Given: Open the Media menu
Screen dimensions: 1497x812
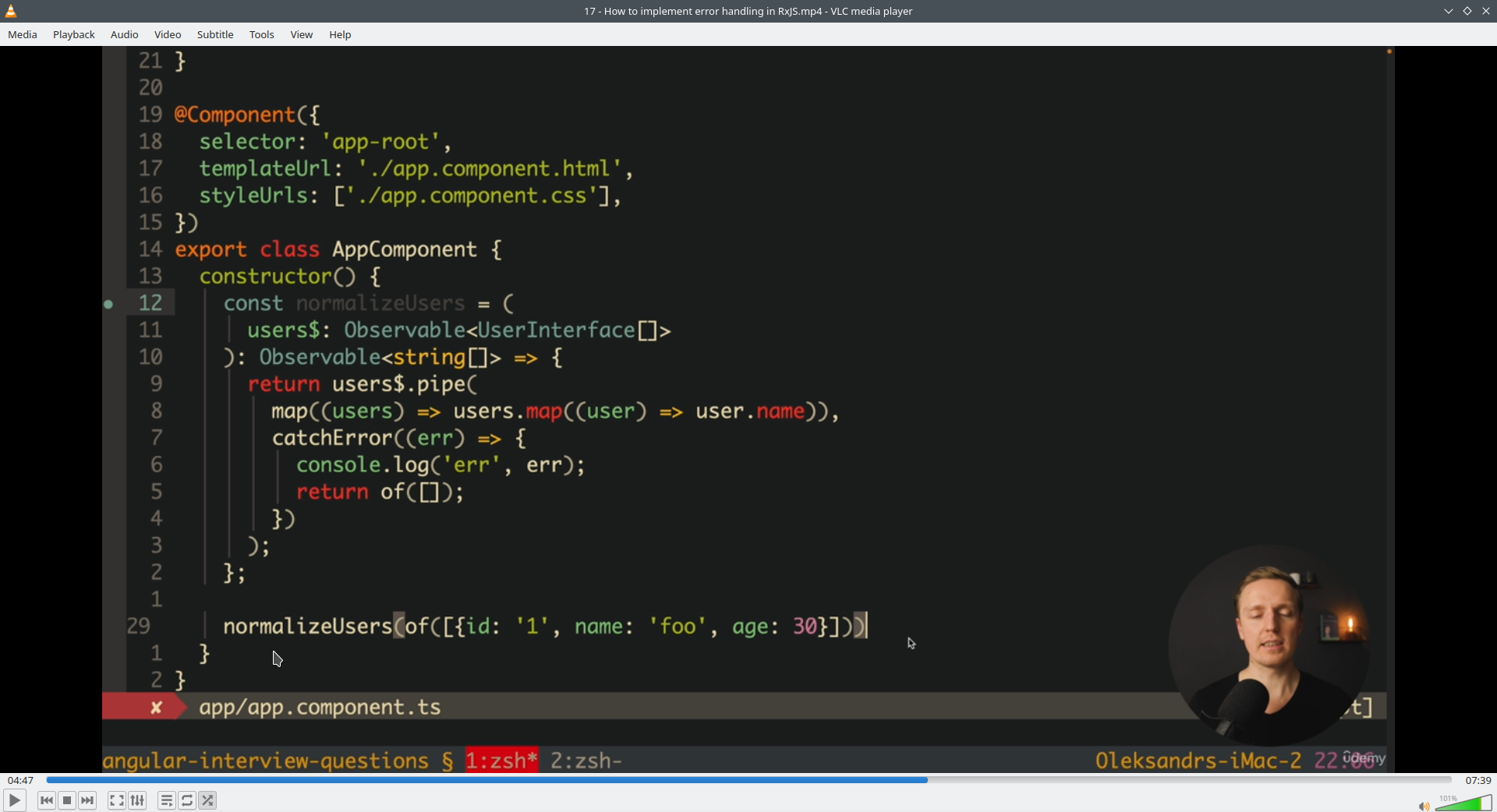Looking at the screenshot, I should tap(23, 34).
